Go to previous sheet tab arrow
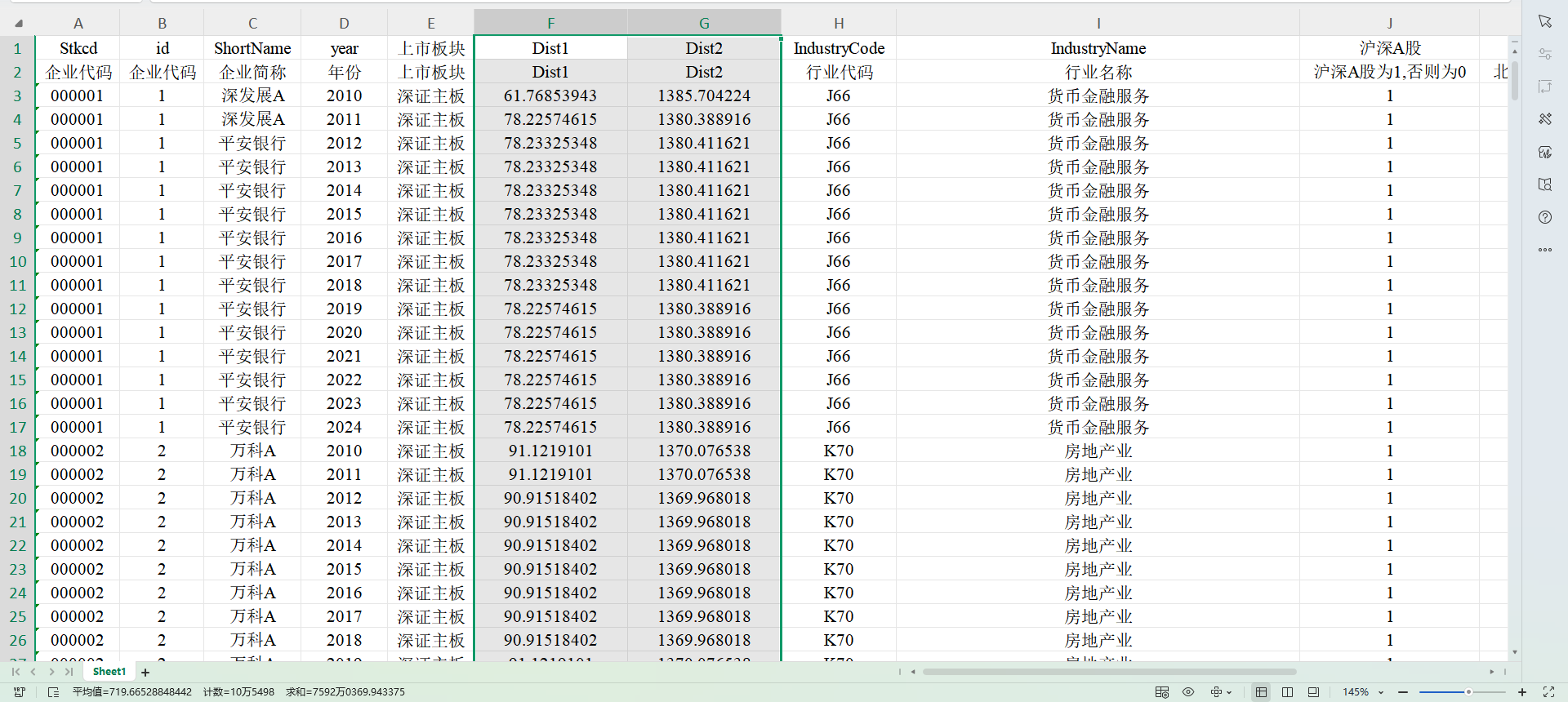This screenshot has width=1568, height=702. click(33, 672)
